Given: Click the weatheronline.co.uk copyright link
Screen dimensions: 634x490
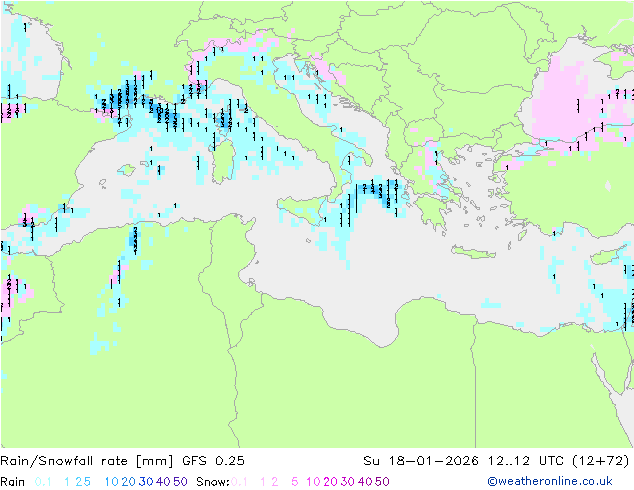Looking at the screenshot, I should (x=550, y=481).
